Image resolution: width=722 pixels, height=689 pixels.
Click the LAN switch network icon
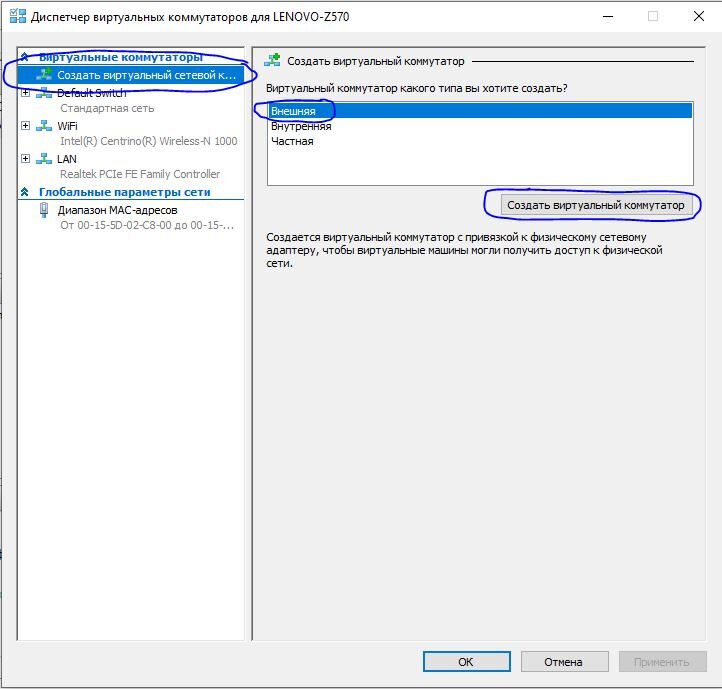(44, 159)
